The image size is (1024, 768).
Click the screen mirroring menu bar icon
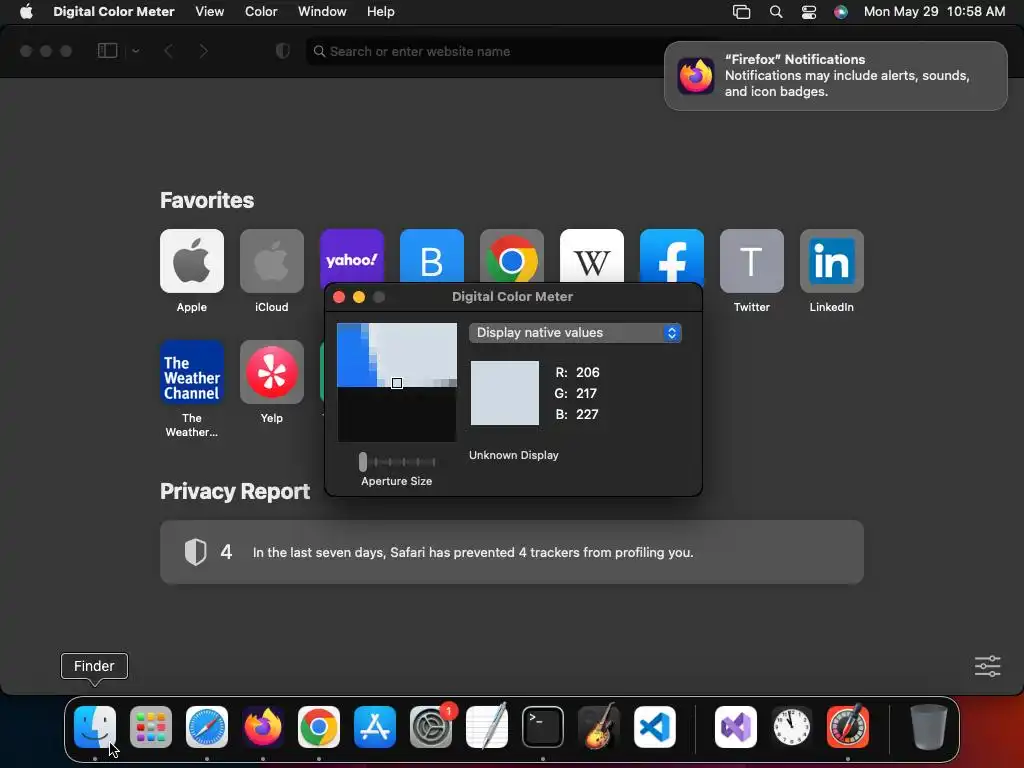[741, 12]
